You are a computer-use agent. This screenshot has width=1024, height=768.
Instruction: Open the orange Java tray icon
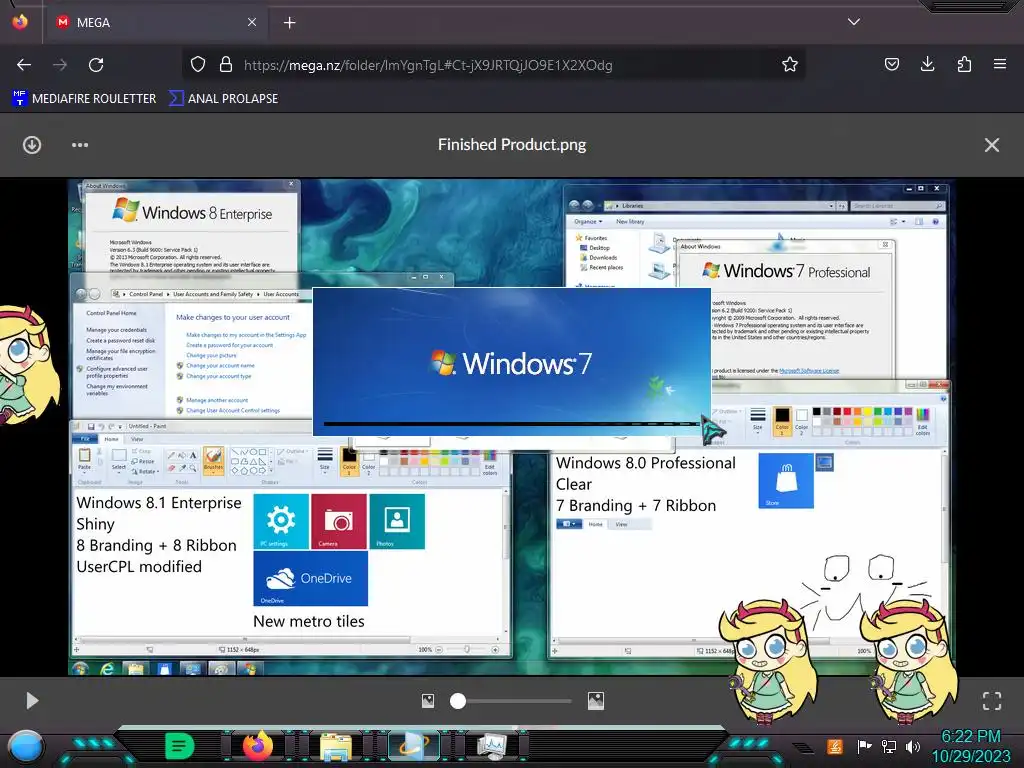(x=835, y=746)
